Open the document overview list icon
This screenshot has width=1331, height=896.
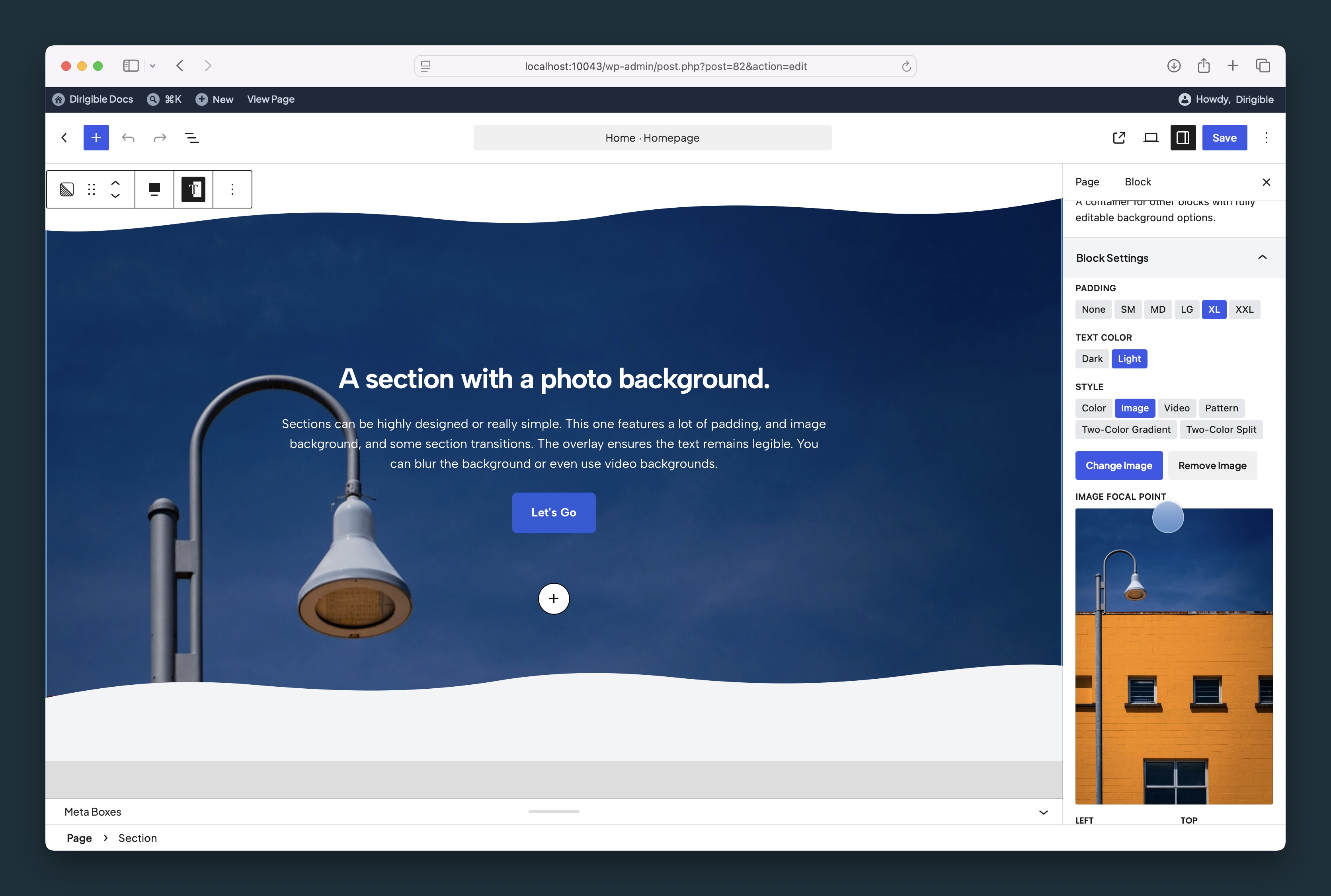(192, 138)
